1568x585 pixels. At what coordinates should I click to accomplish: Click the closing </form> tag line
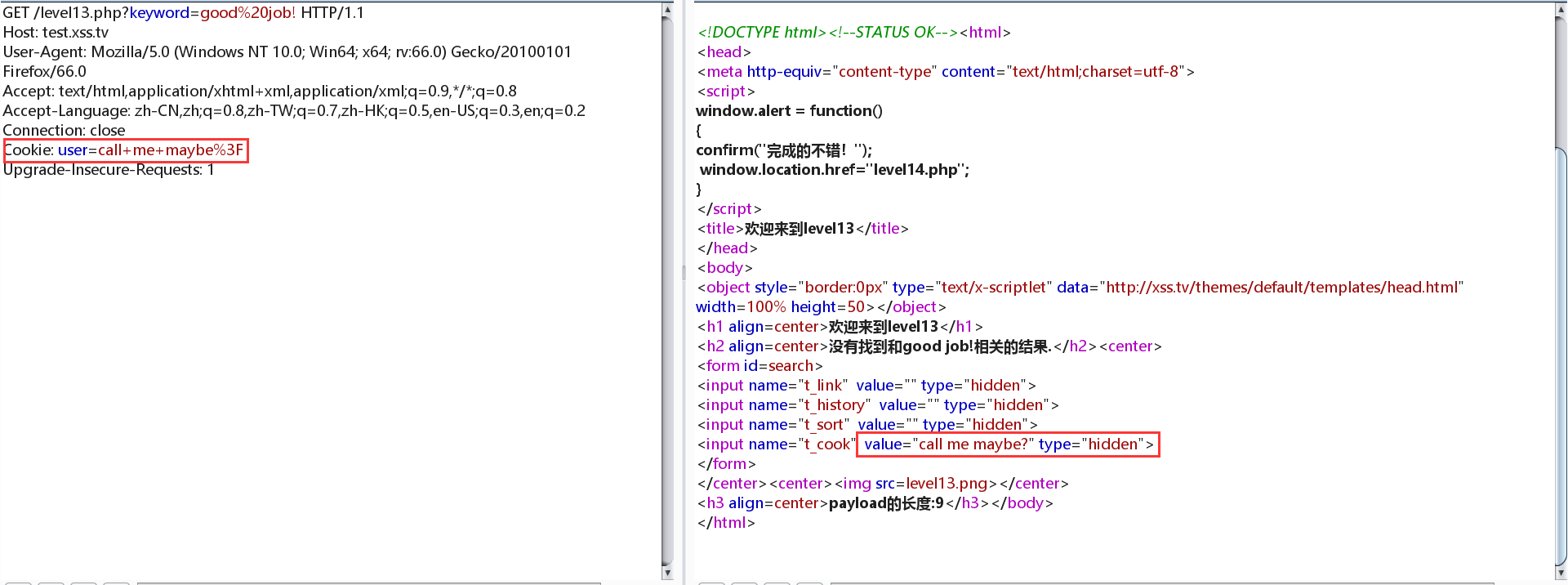[x=727, y=464]
